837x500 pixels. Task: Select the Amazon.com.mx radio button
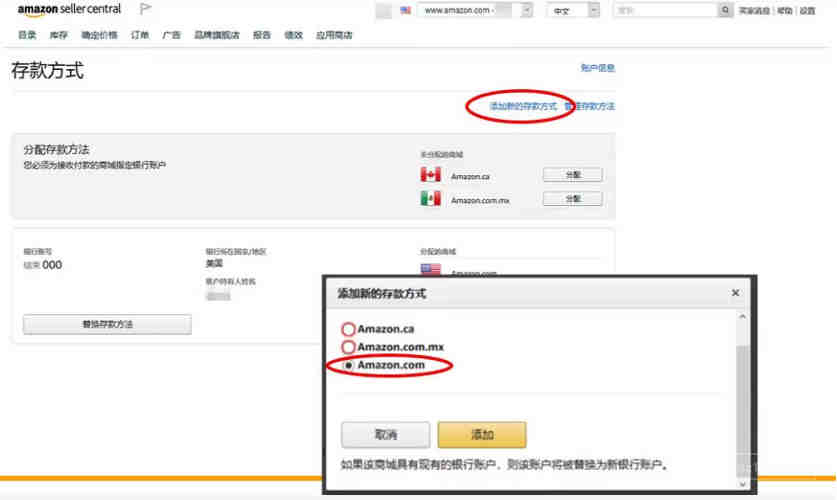coord(348,347)
